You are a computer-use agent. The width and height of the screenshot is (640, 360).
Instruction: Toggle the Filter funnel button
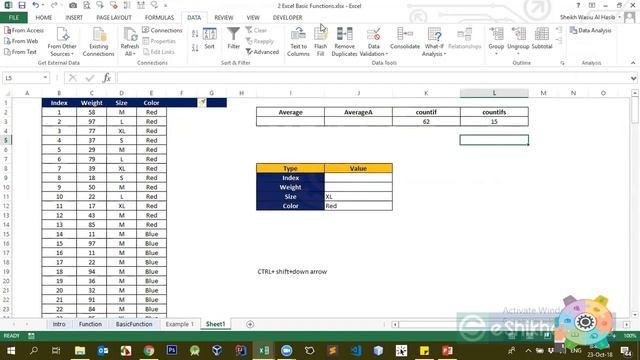tap(233, 38)
